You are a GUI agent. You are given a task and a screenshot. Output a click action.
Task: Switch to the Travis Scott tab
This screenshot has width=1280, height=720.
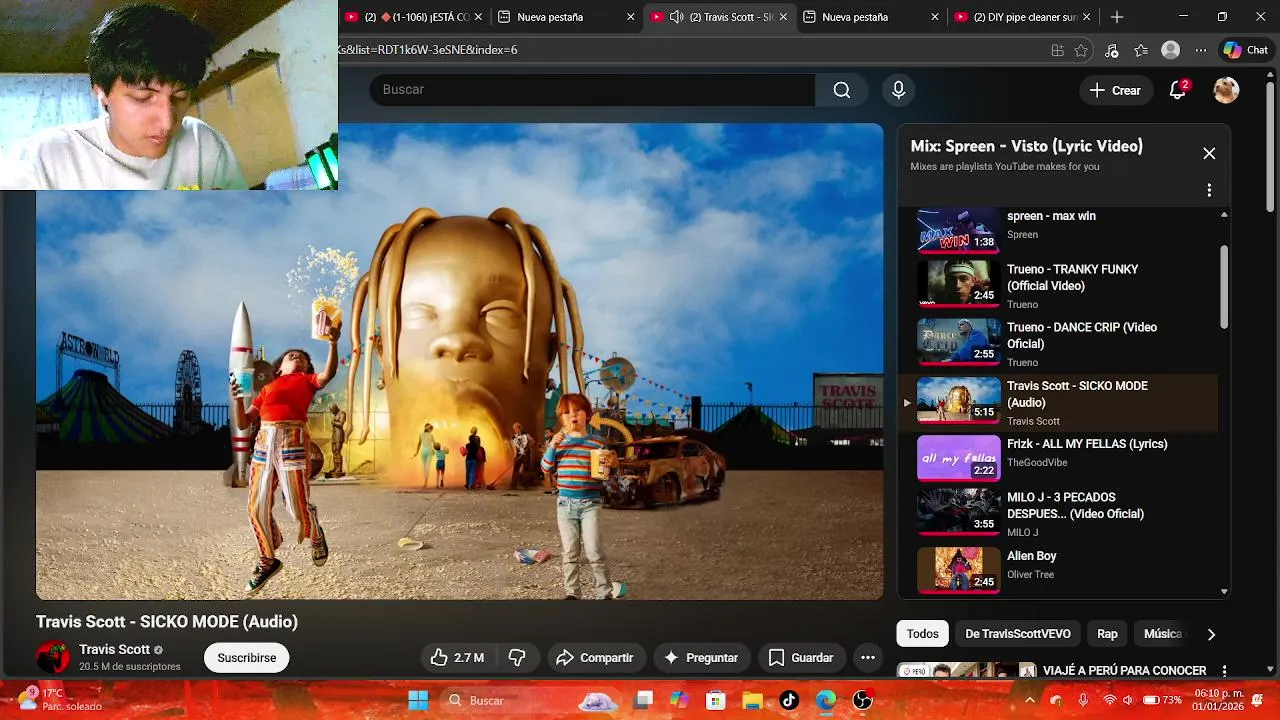pyautogui.click(x=718, y=17)
